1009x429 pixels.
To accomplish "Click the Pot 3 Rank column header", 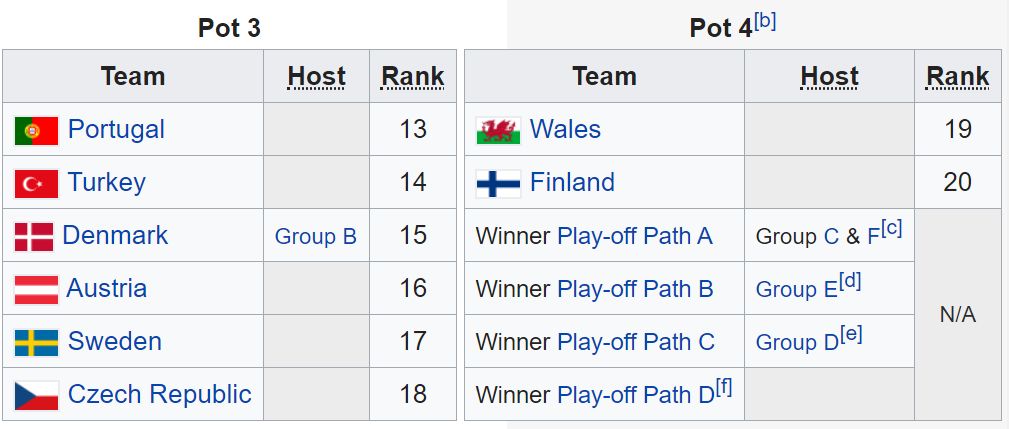I will coord(412,77).
